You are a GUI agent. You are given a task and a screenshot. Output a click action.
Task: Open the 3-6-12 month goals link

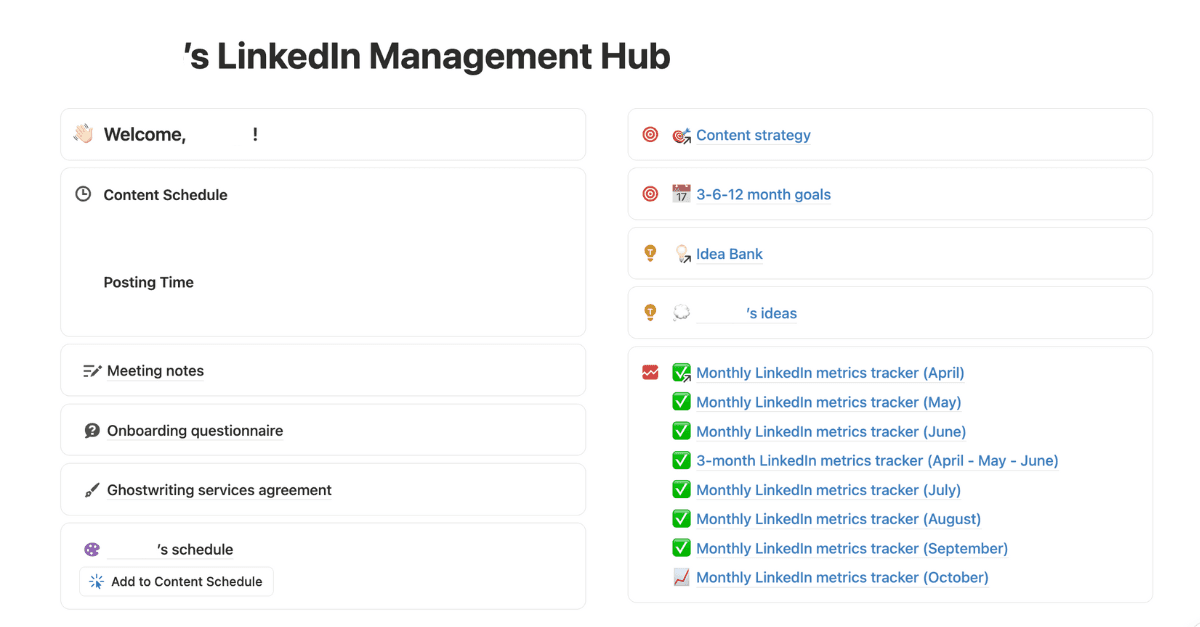763,194
